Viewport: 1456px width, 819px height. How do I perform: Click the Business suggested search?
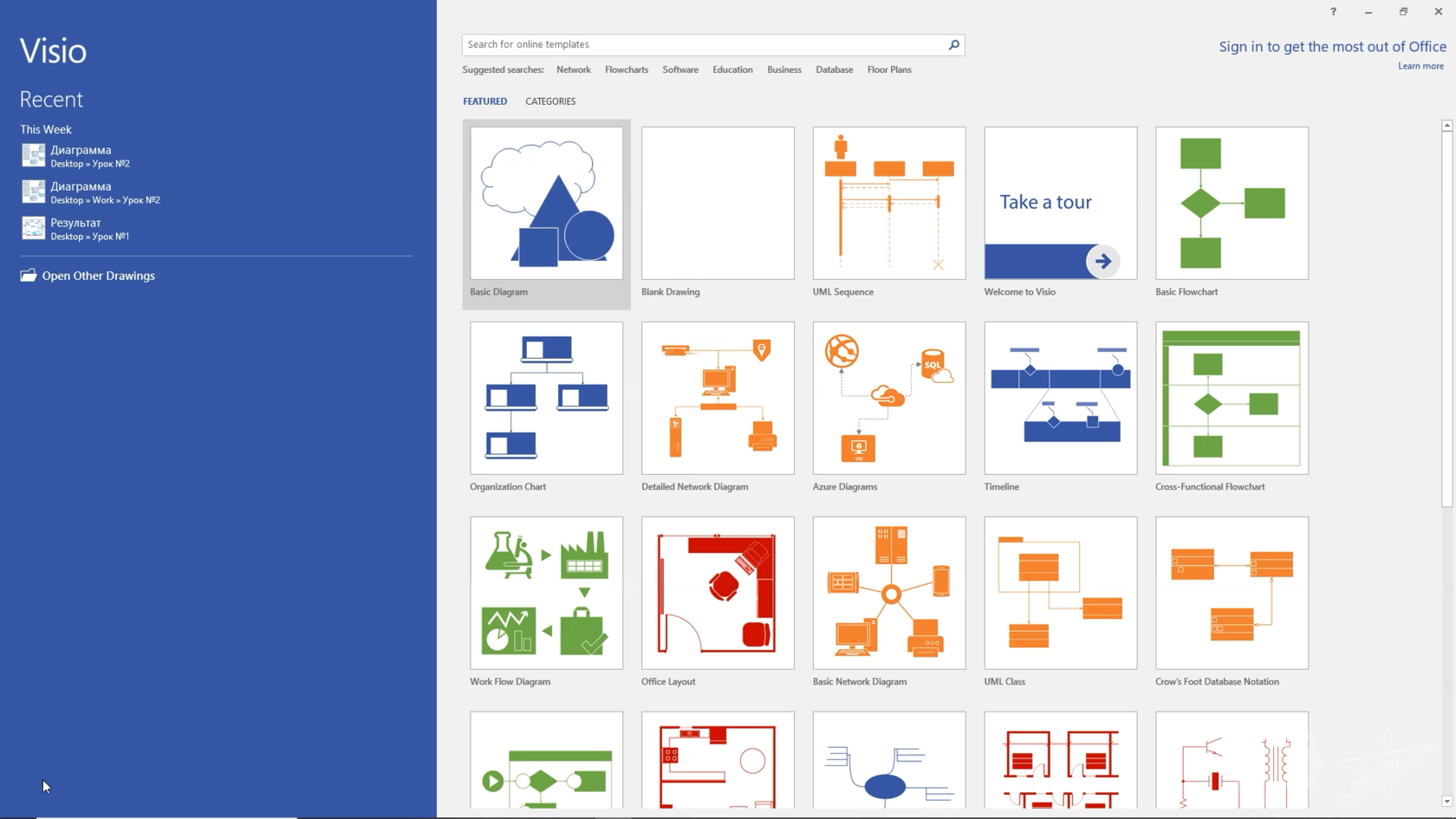(784, 69)
